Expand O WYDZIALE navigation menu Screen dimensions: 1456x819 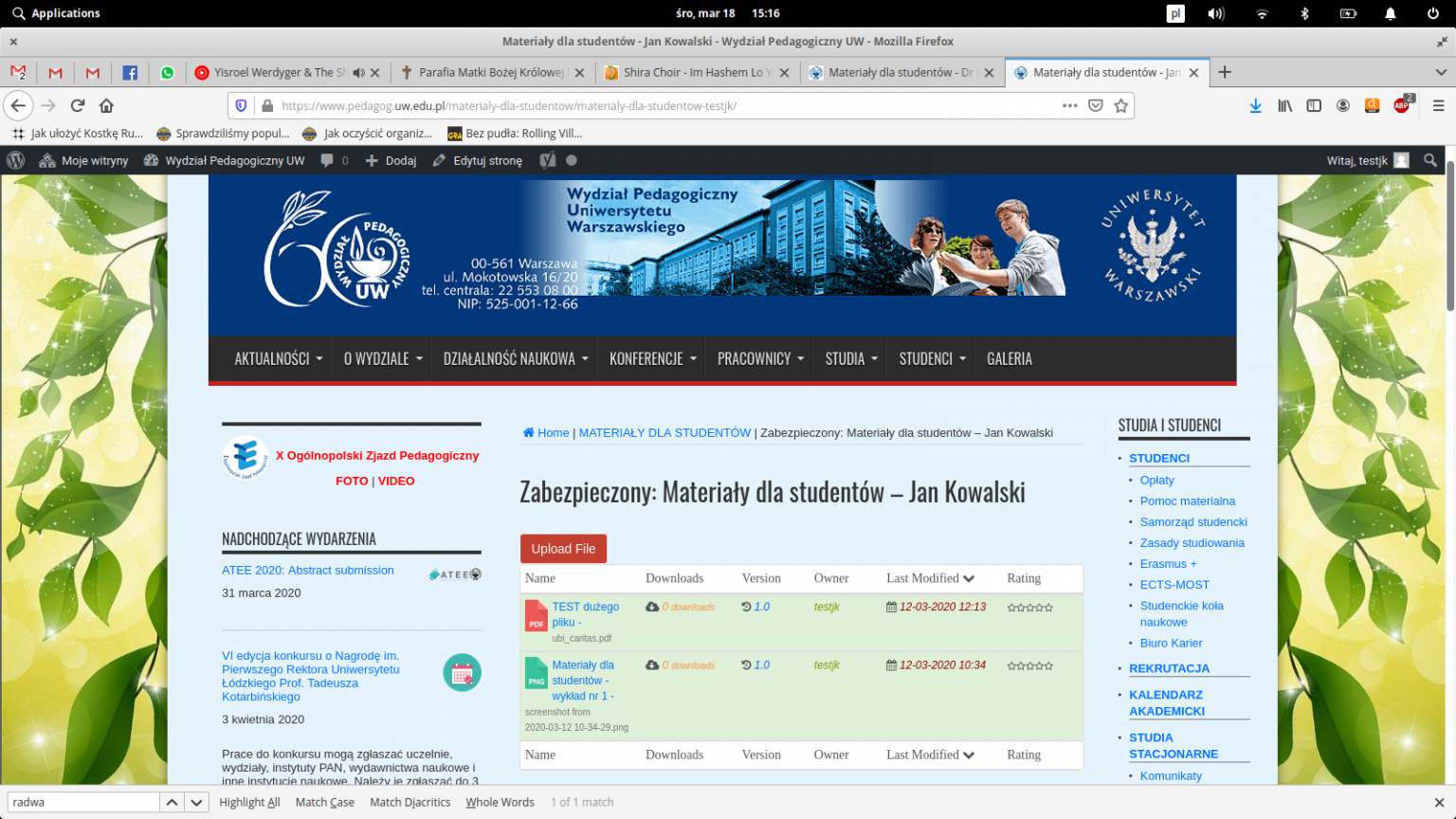pyautogui.click(x=383, y=358)
